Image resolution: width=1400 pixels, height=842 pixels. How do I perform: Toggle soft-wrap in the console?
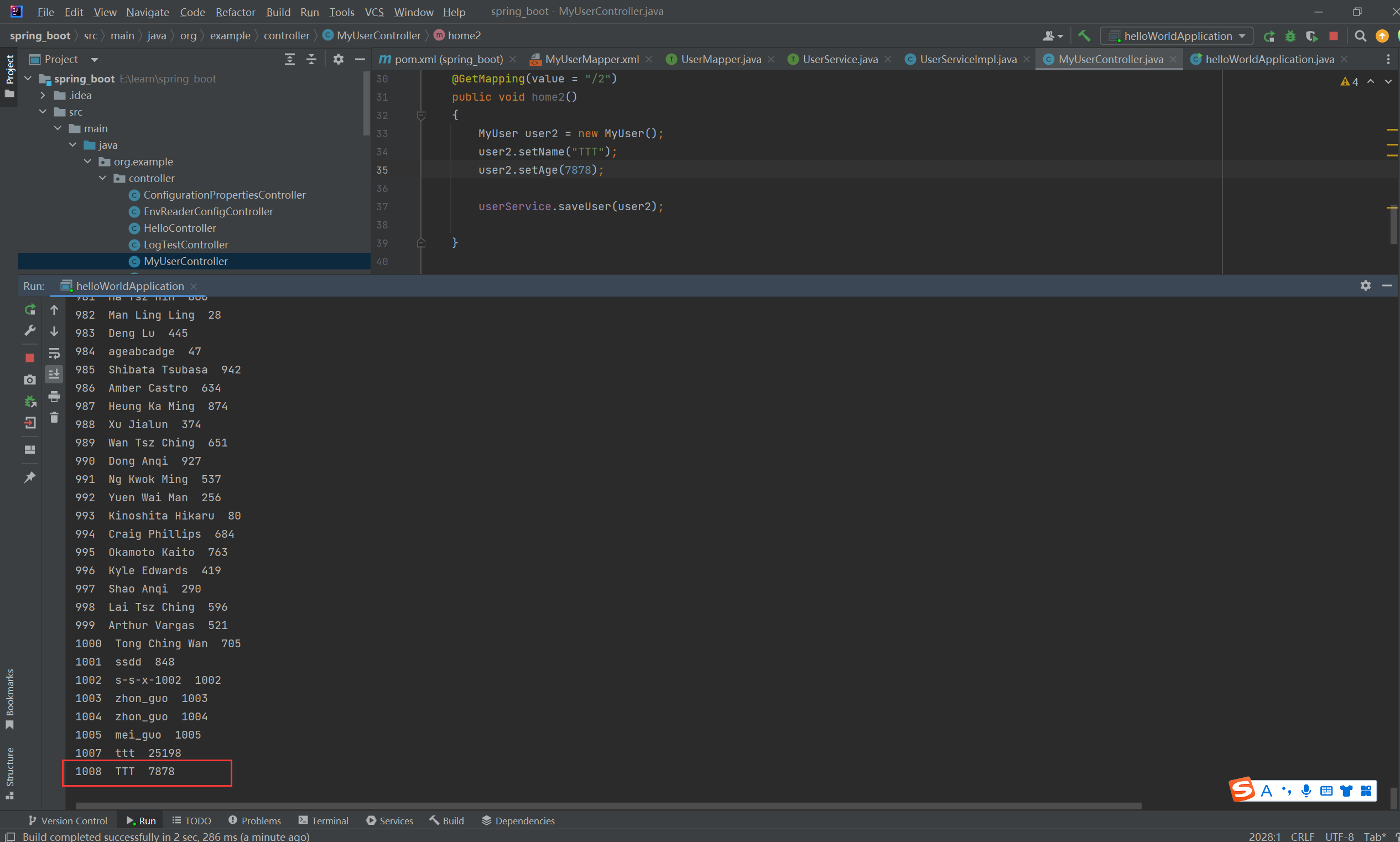pos(54,353)
